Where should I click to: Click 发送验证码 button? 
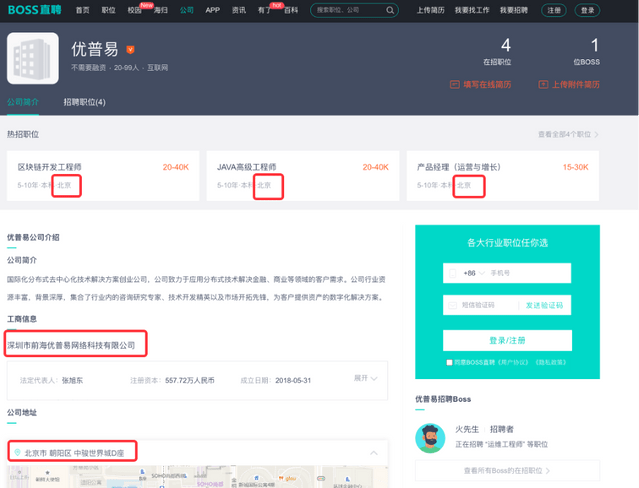(544, 305)
